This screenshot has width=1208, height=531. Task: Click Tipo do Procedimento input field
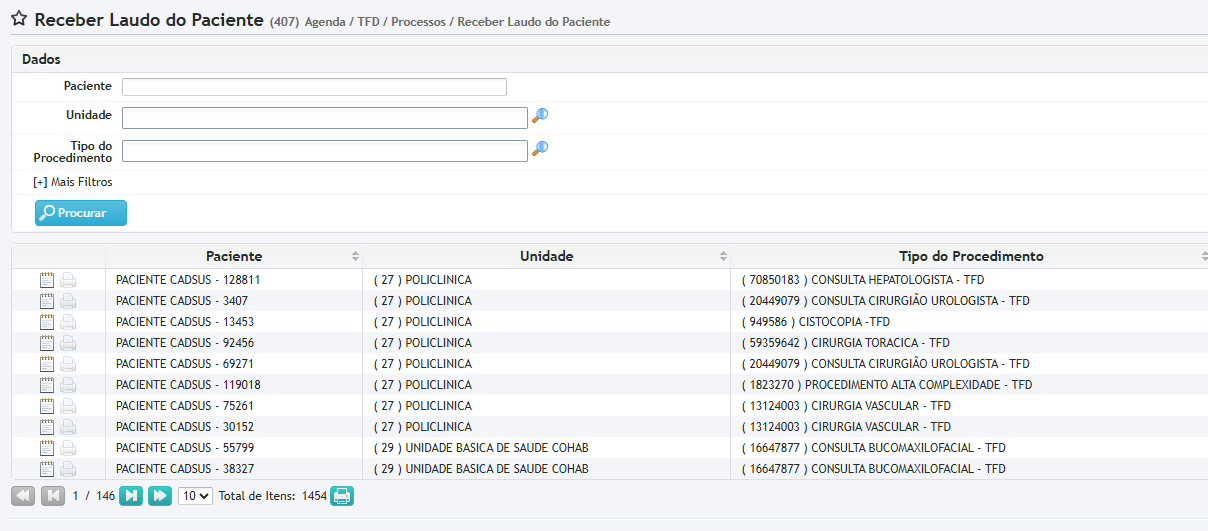[324, 151]
